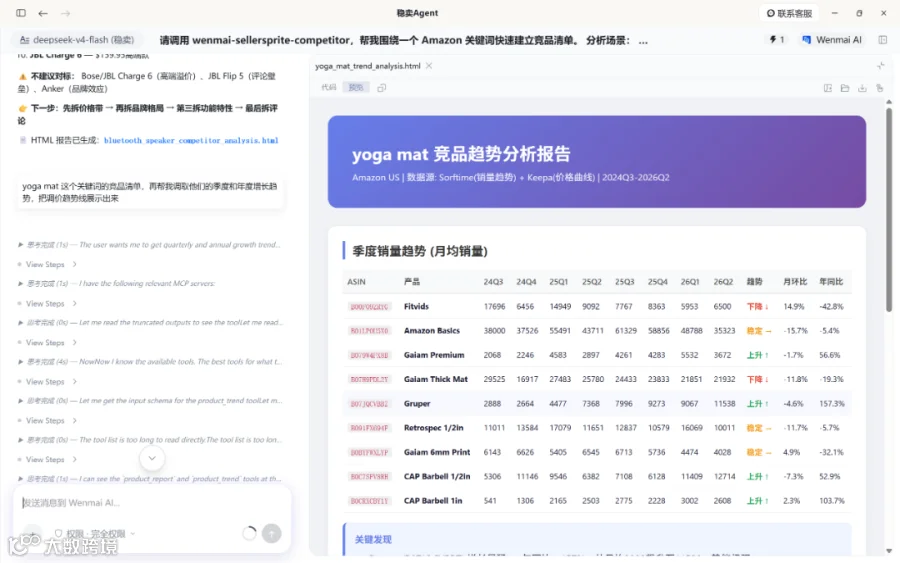Click the 季度销量趋势 (月均销量) section heading

point(420,251)
